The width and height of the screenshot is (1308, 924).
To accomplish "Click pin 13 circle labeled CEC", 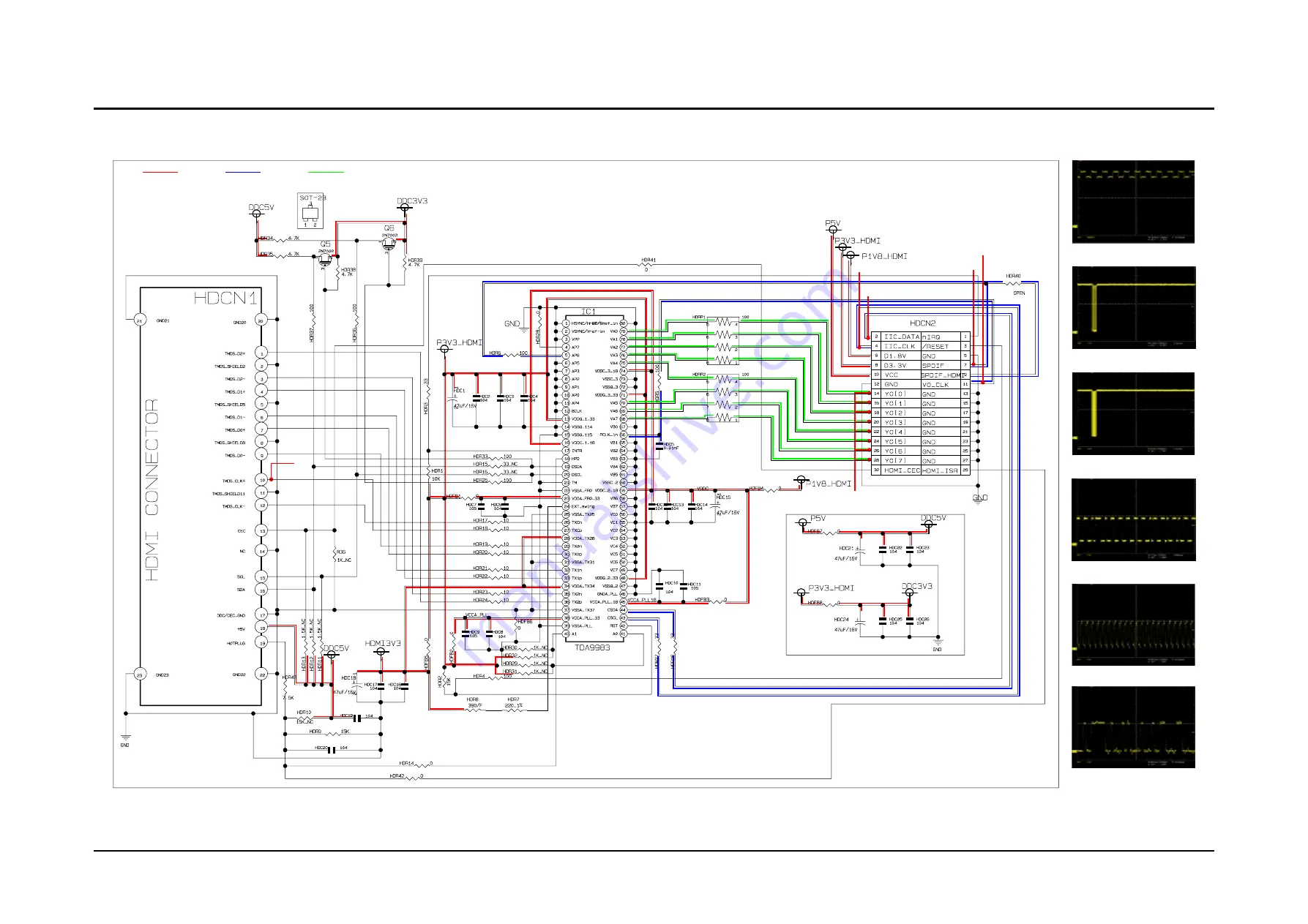I will click(x=261, y=530).
